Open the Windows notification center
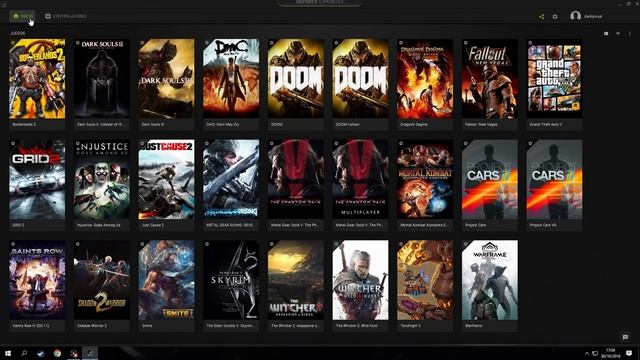The width and height of the screenshot is (640, 360). [x=629, y=353]
